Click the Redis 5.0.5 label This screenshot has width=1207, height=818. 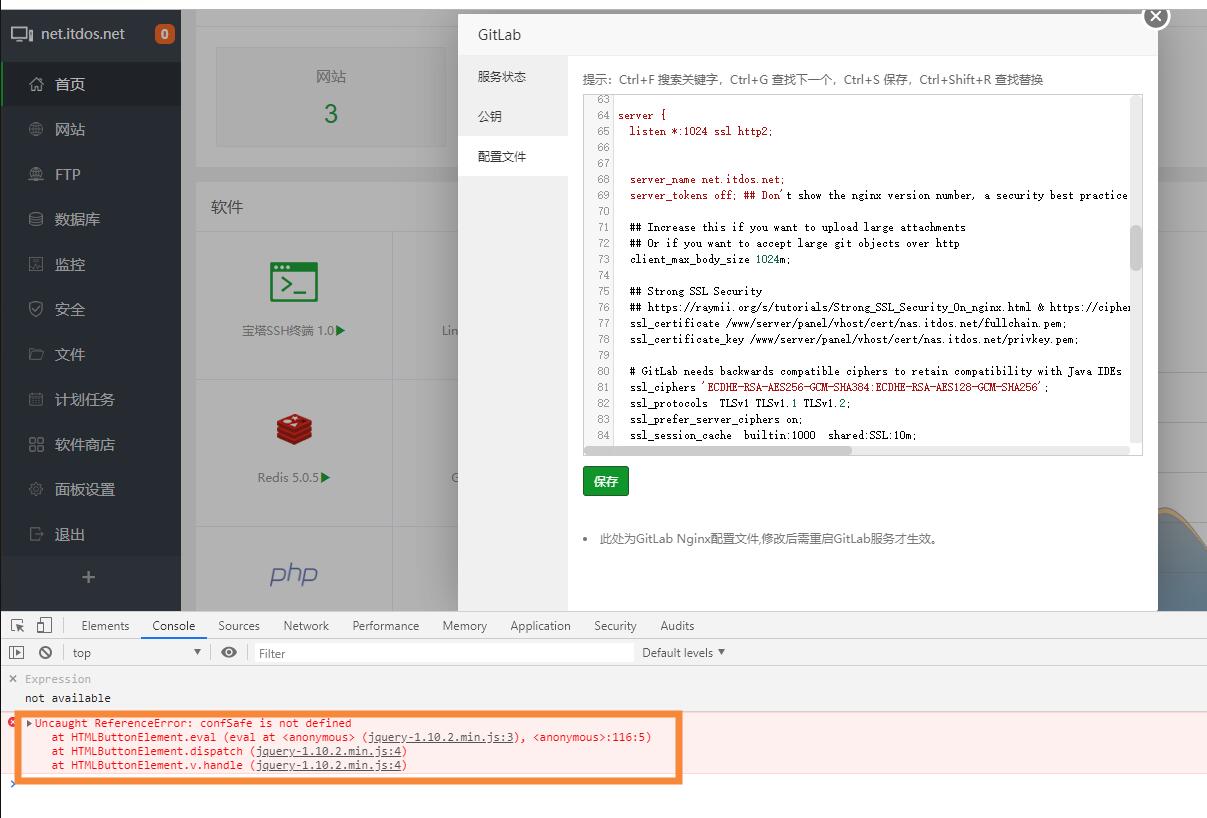tap(288, 477)
